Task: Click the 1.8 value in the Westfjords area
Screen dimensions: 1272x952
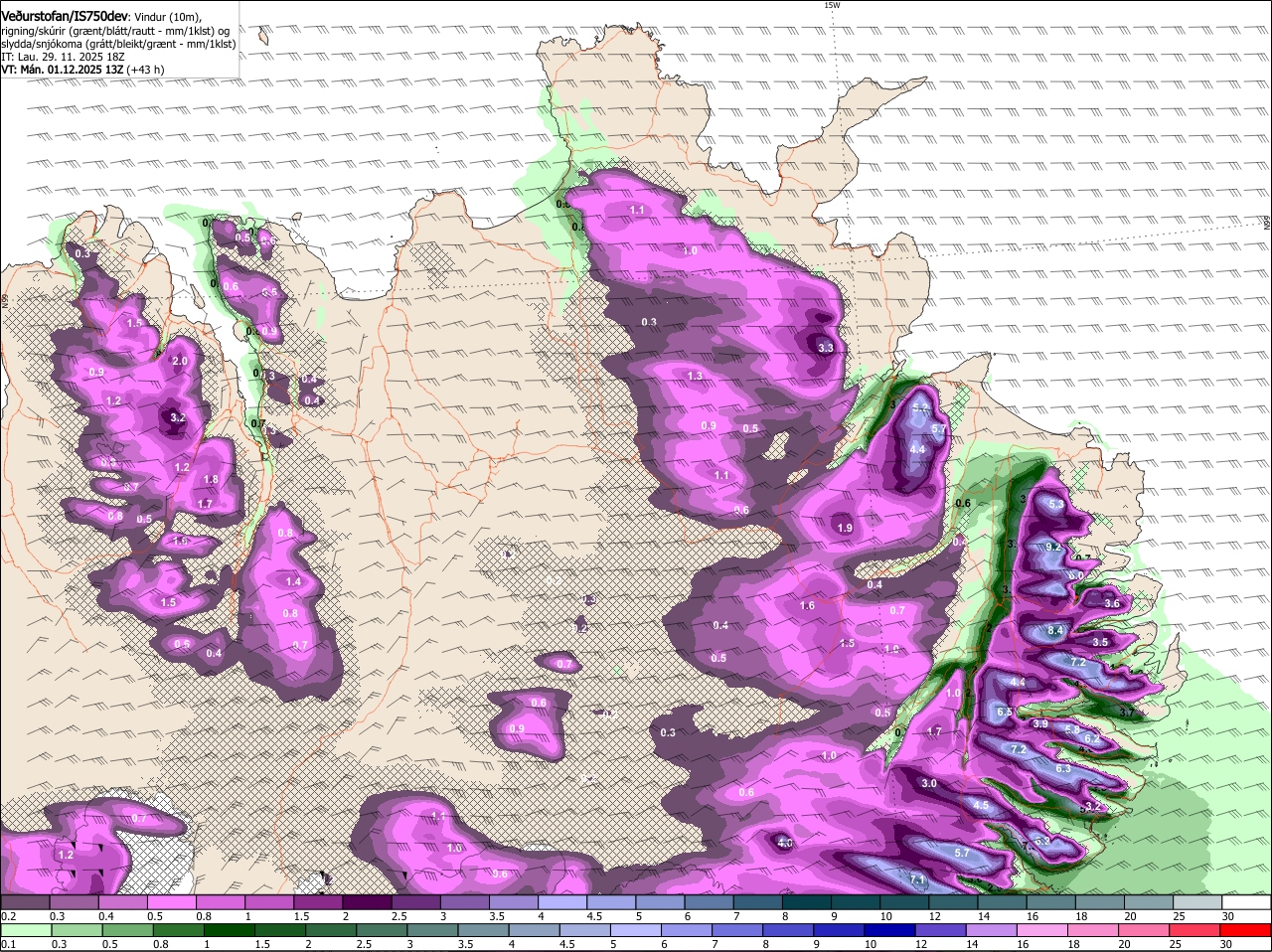Action: point(211,480)
